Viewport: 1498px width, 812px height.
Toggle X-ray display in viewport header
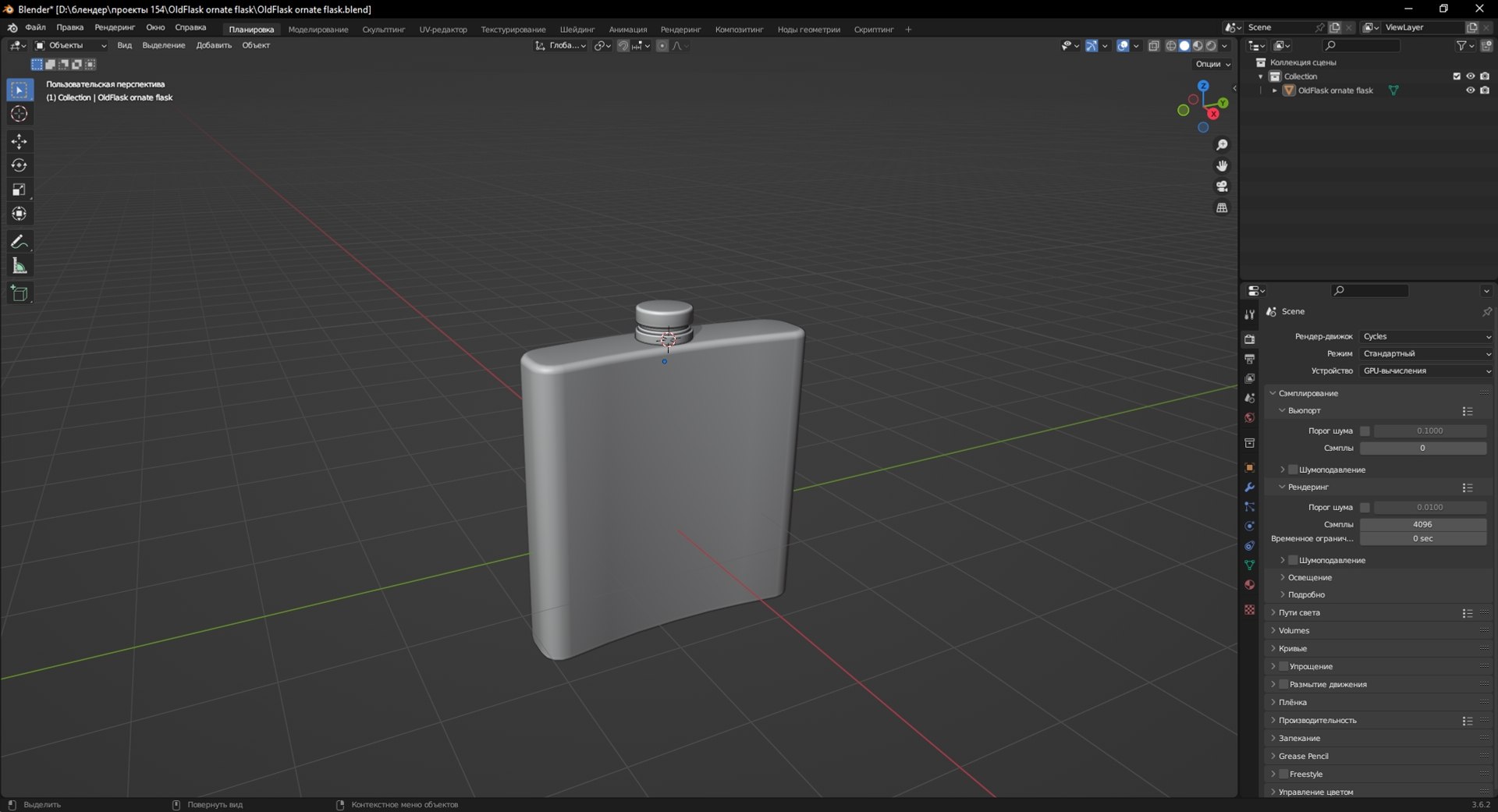pyautogui.click(x=1154, y=46)
